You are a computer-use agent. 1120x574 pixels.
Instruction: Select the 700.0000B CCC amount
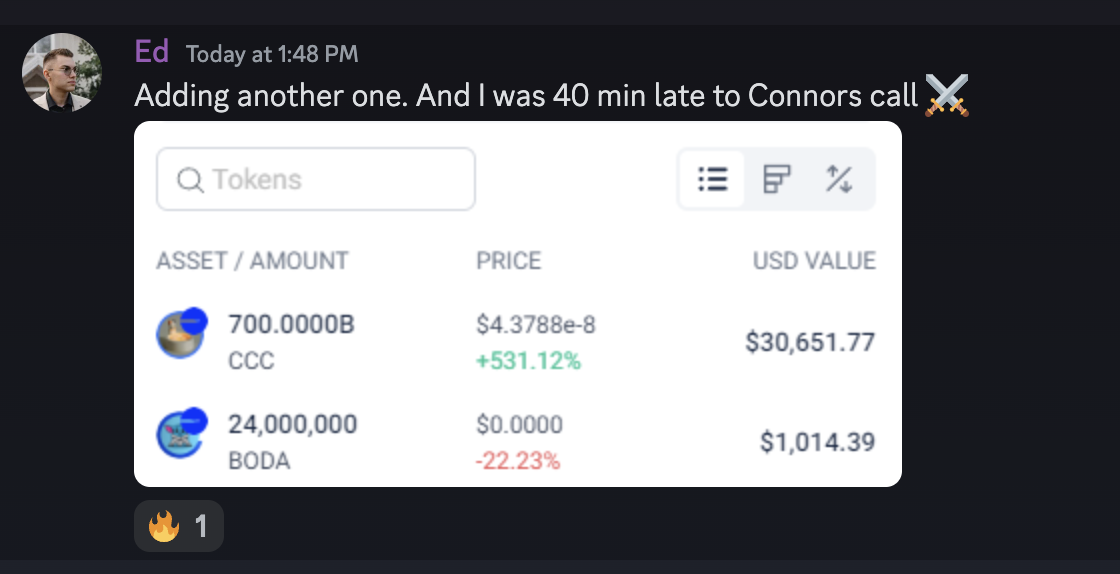tap(291, 325)
